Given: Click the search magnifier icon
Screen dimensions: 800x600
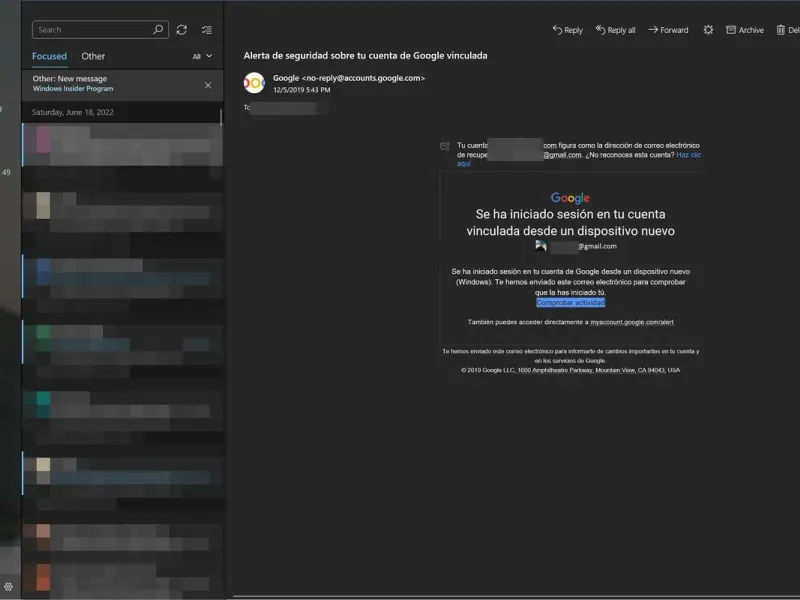Looking at the screenshot, I should coord(158,30).
